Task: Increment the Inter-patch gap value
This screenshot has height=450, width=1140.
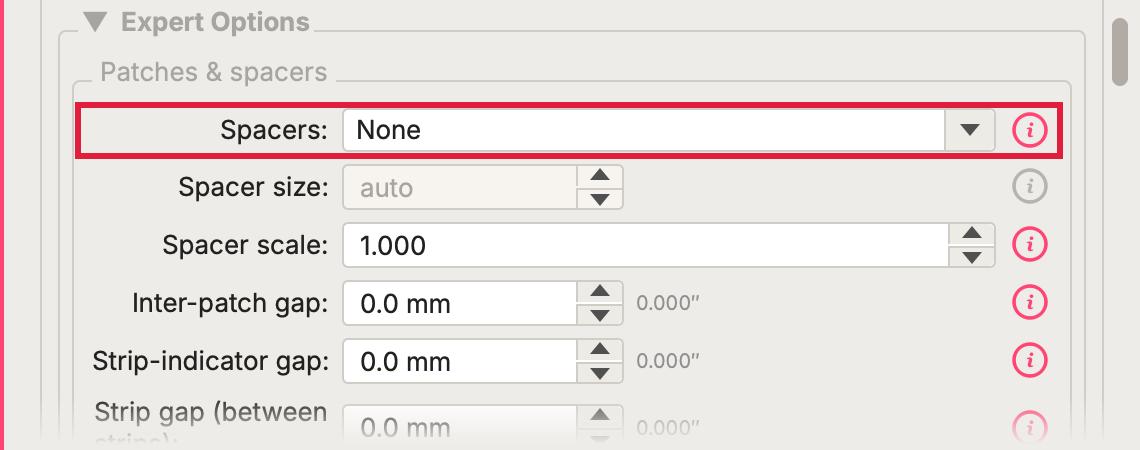Action: tap(600, 291)
